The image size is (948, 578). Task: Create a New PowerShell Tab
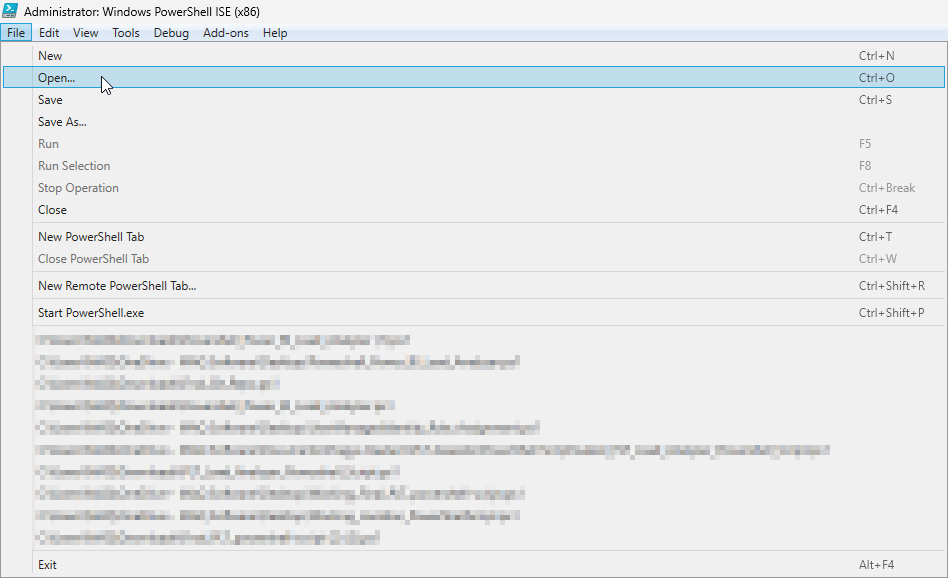tap(91, 237)
